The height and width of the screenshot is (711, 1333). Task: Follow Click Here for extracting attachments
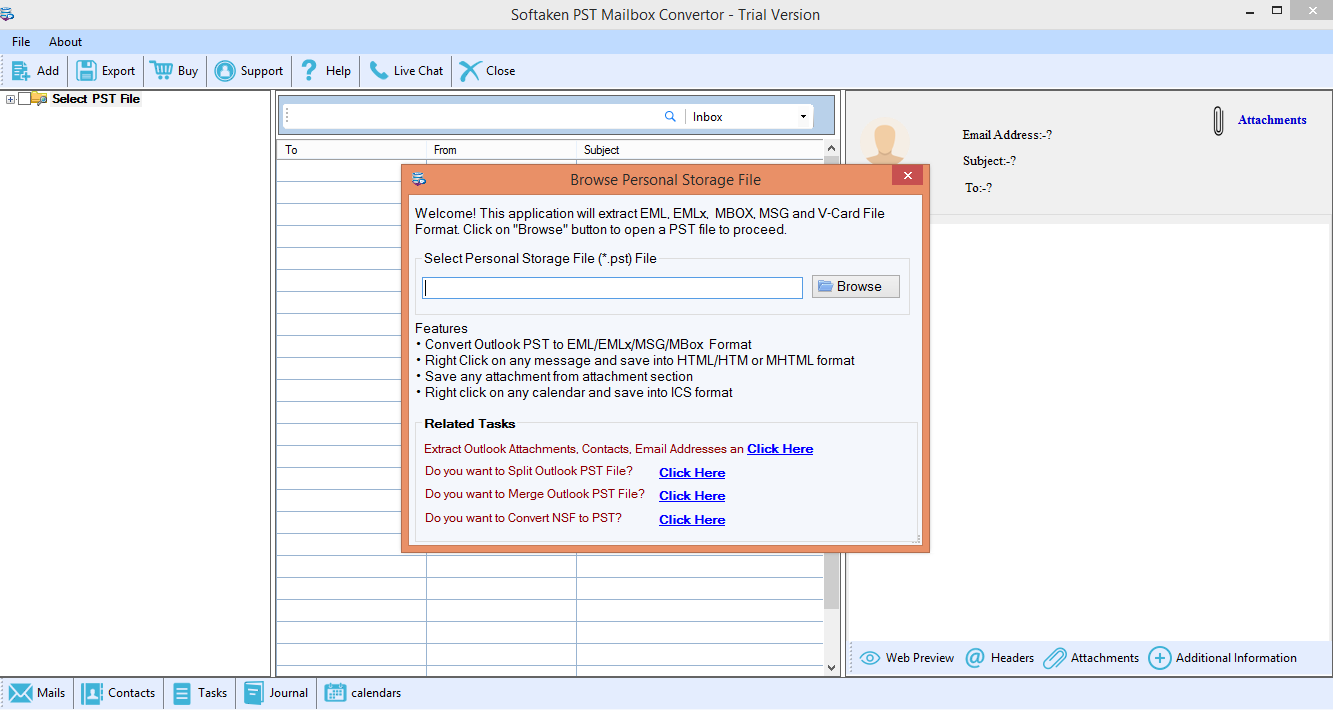[x=780, y=449]
